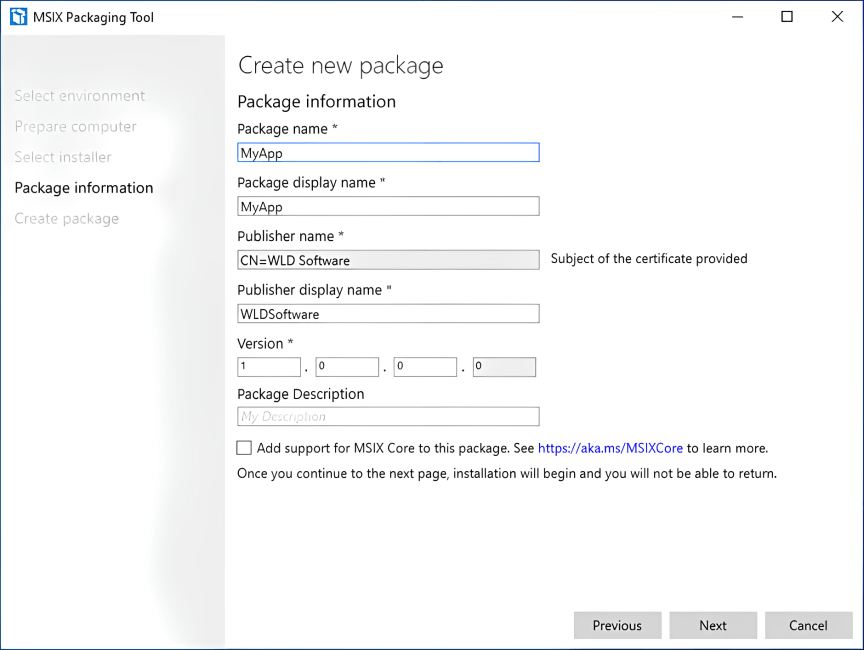This screenshot has width=864, height=650.
Task: Go to the Prepare computer step
Action: click(x=75, y=127)
